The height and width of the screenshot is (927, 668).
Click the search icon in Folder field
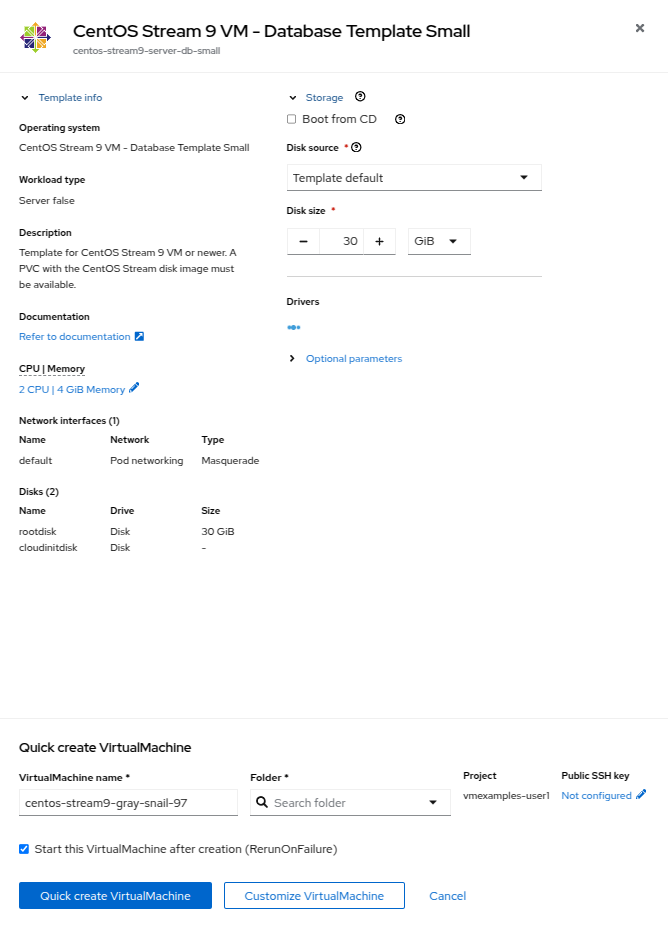[262, 802]
